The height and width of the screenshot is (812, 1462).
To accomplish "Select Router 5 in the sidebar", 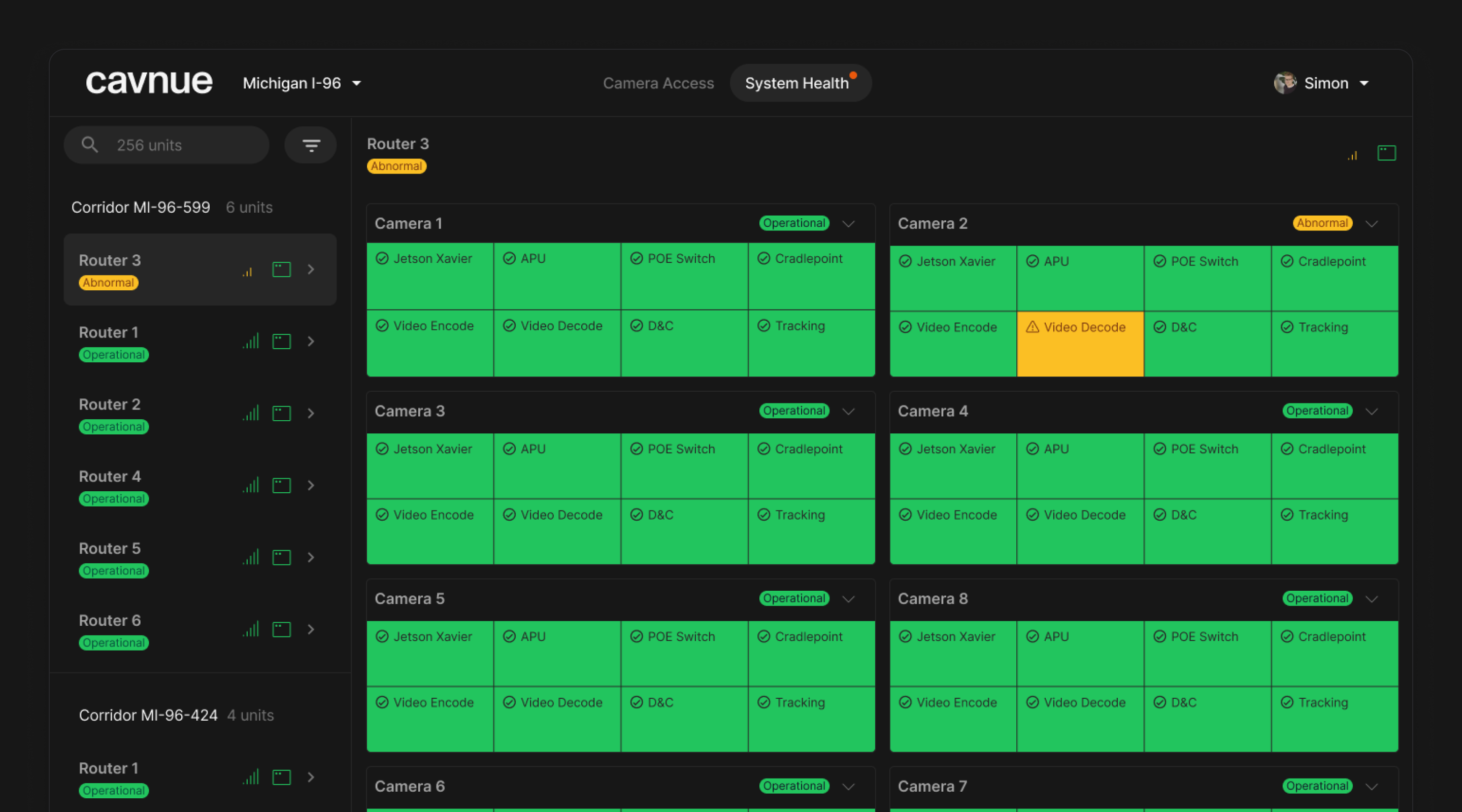I will coord(200,558).
